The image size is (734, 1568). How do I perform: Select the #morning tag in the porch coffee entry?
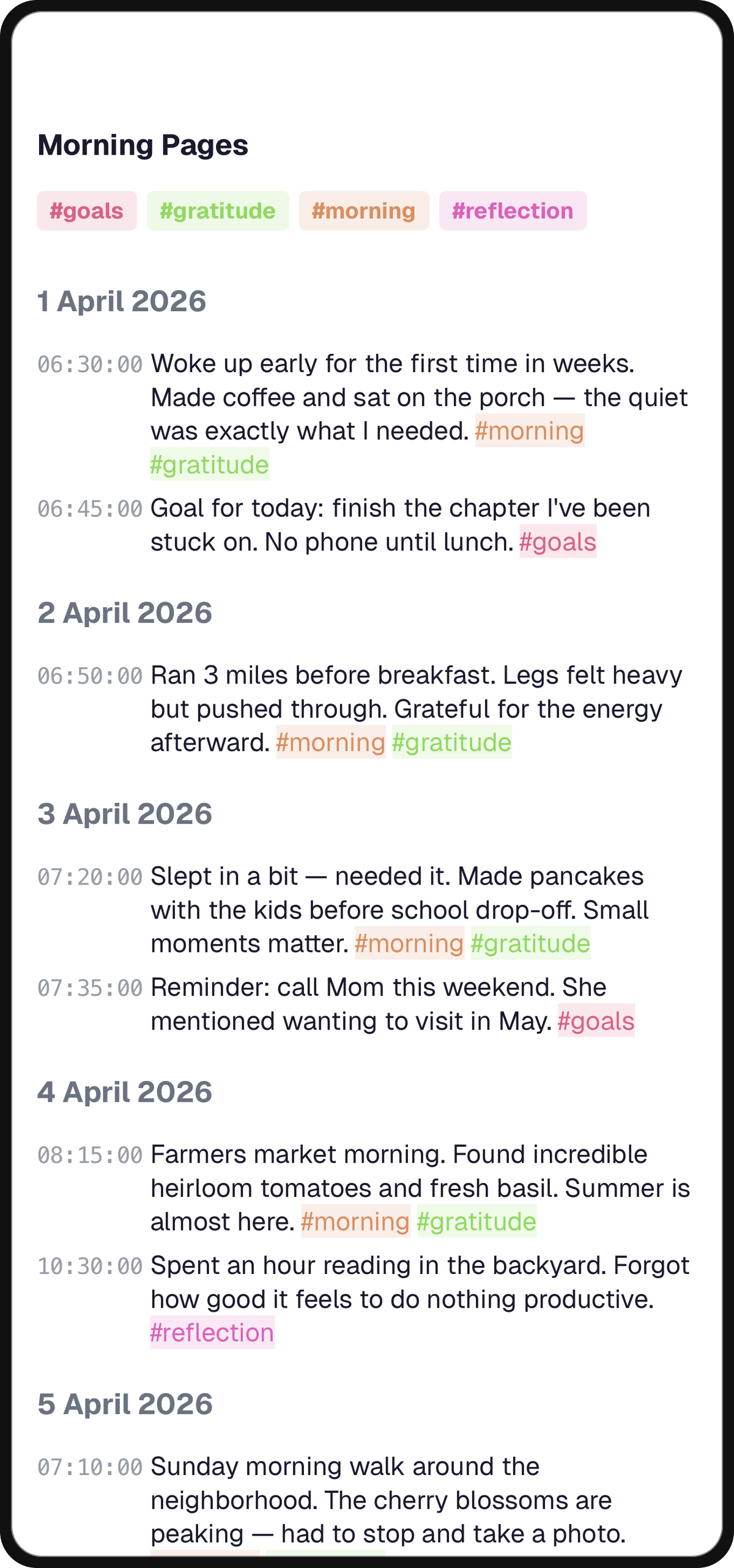(530, 430)
